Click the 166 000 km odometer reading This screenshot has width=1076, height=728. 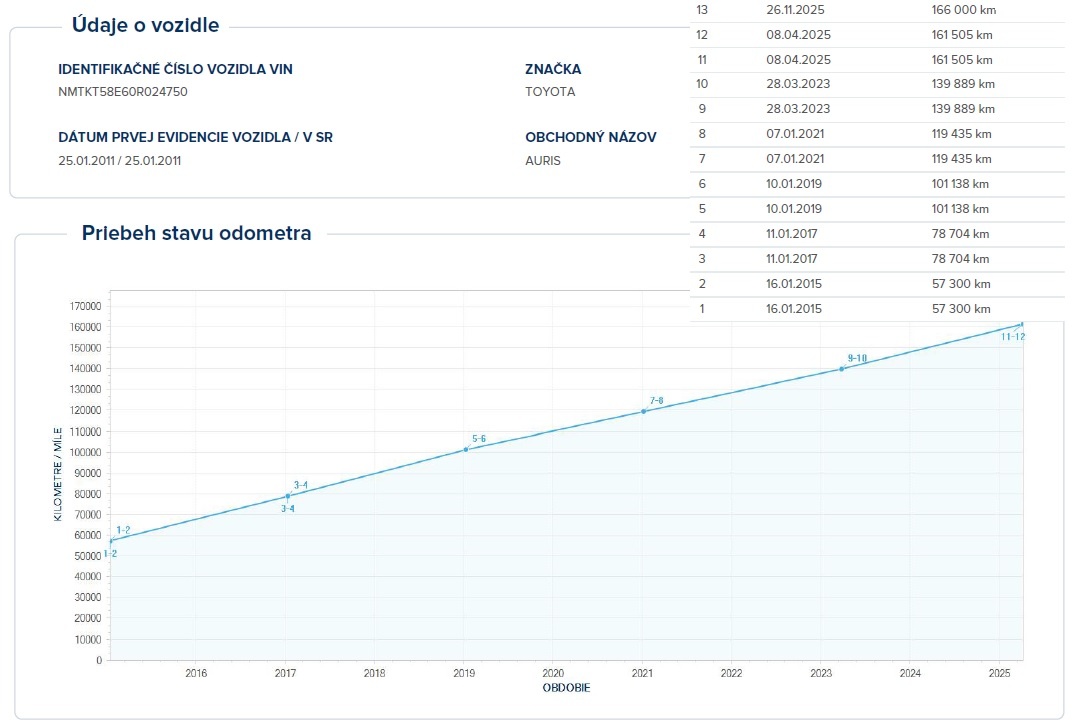pos(964,10)
